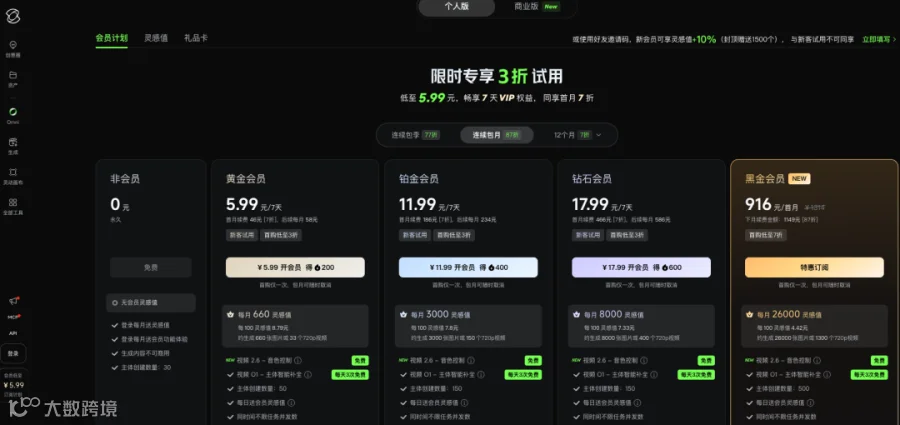Click the 无会员灵感值 row in 非会员

[151, 303]
